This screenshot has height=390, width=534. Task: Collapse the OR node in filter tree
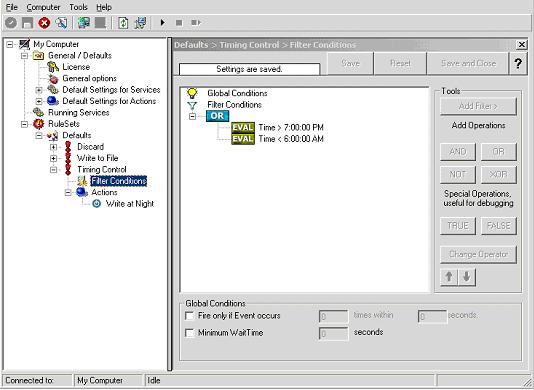[192, 116]
